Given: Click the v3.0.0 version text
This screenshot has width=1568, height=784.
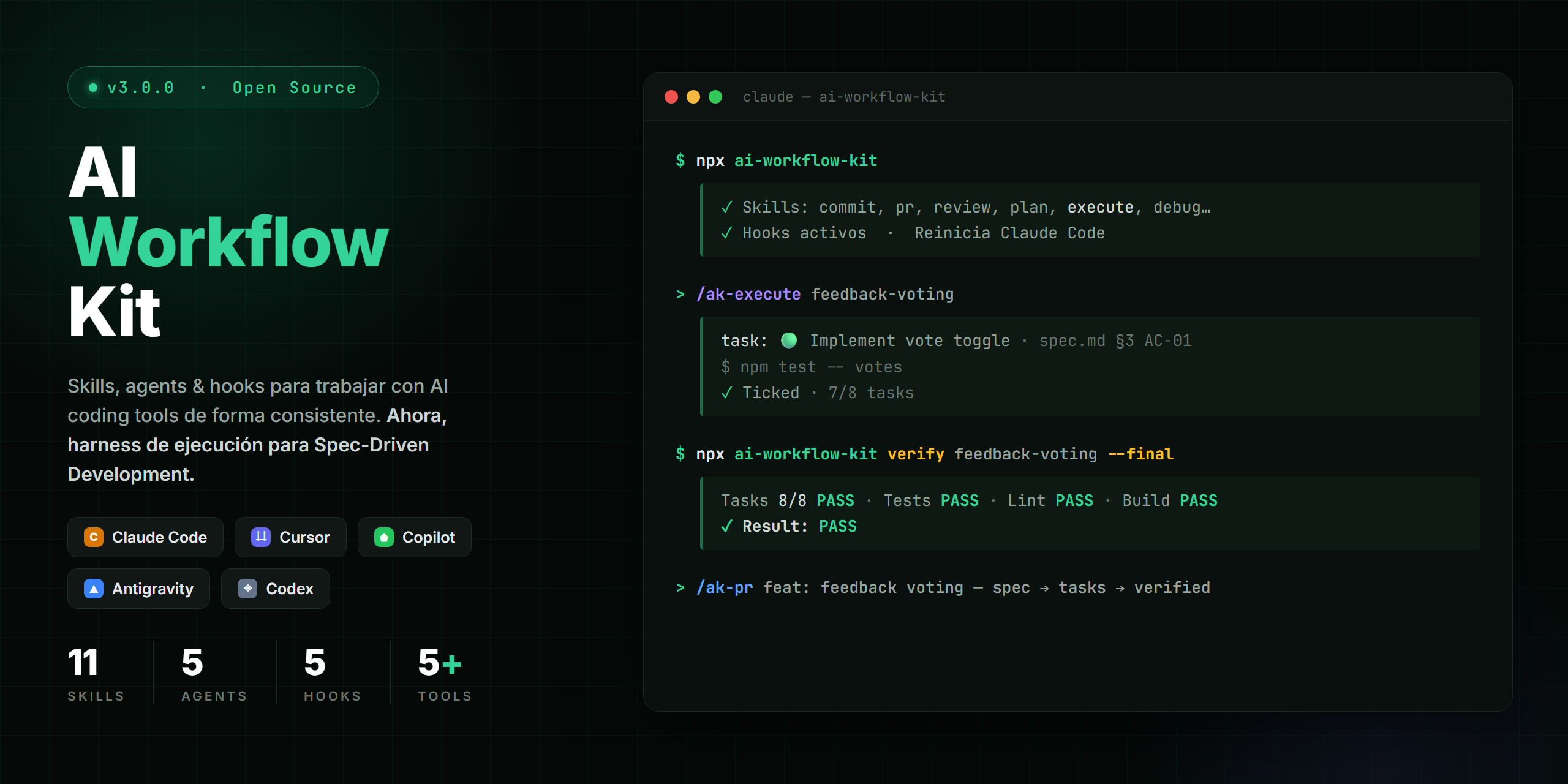Looking at the screenshot, I should tap(141, 88).
